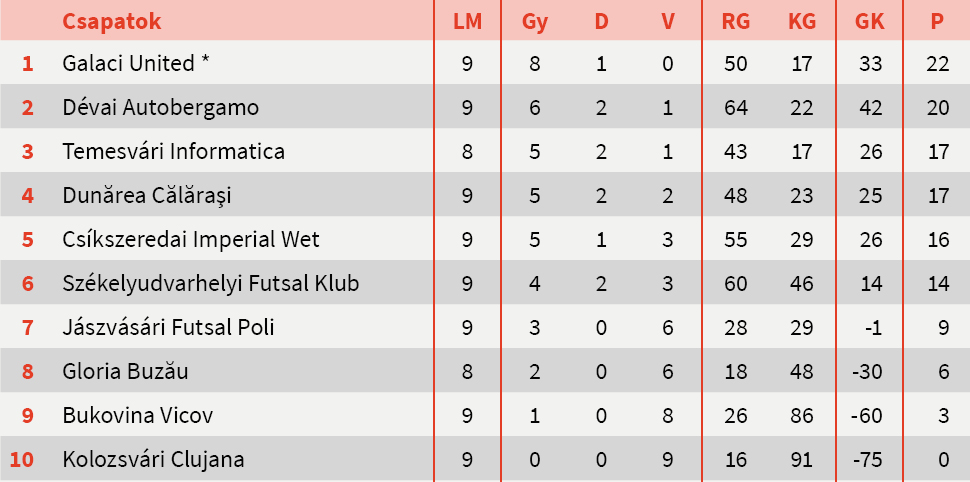Select the D column header
Image resolution: width=970 pixels, height=482 pixels.
tap(601, 21)
